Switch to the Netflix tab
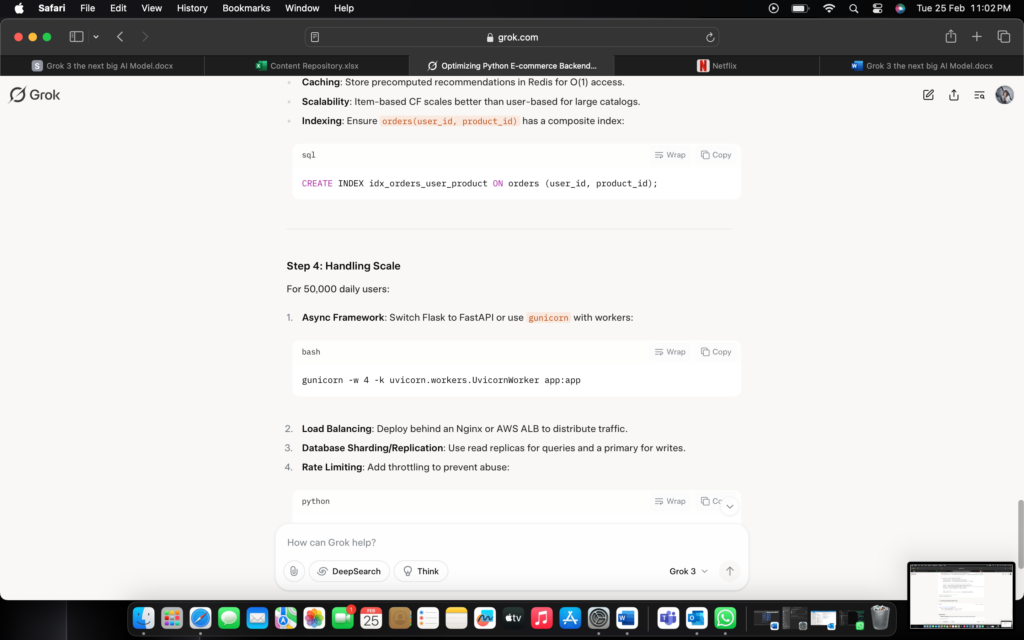The width and height of the screenshot is (1024, 640). pyautogui.click(x=716, y=66)
